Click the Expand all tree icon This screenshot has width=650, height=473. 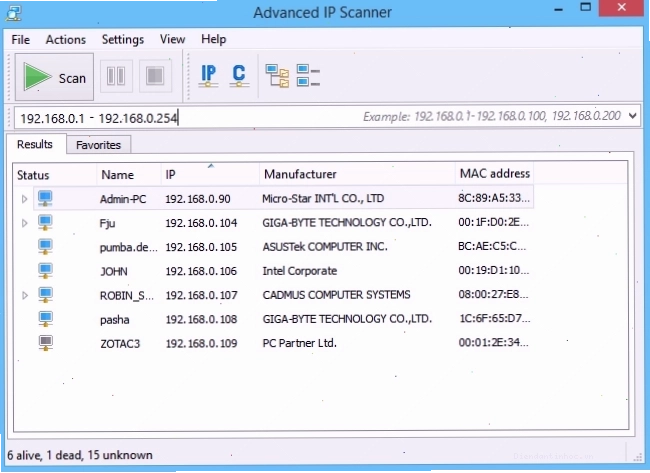point(277,76)
